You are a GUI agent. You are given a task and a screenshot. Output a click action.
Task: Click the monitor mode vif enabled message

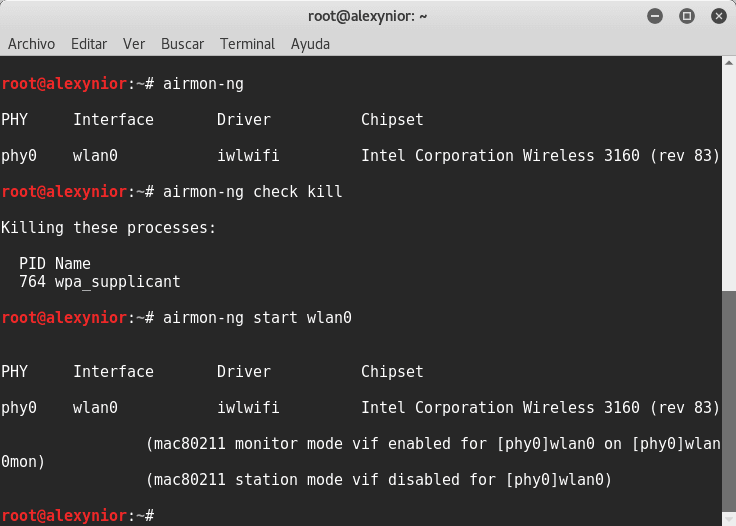click(x=432, y=444)
